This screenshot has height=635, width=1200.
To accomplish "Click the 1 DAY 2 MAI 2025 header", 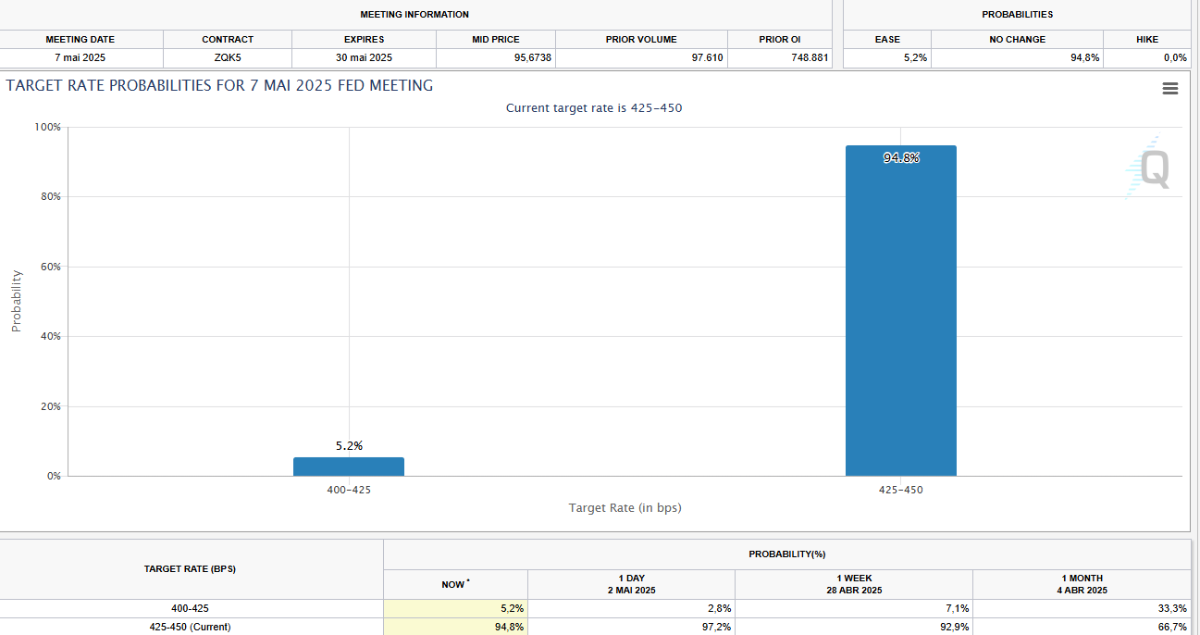I will [631, 584].
